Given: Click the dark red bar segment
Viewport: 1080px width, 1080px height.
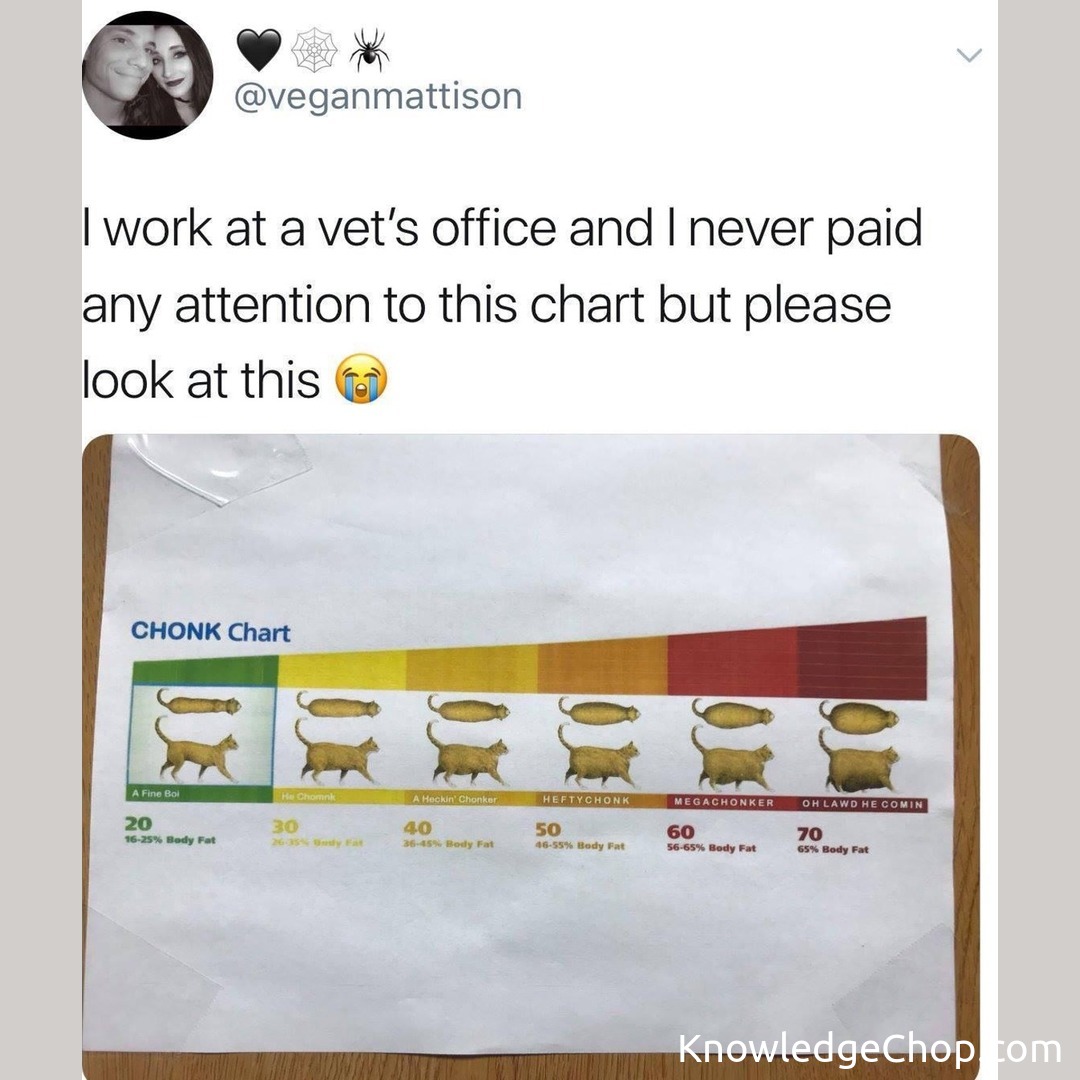Looking at the screenshot, I should click(862, 658).
